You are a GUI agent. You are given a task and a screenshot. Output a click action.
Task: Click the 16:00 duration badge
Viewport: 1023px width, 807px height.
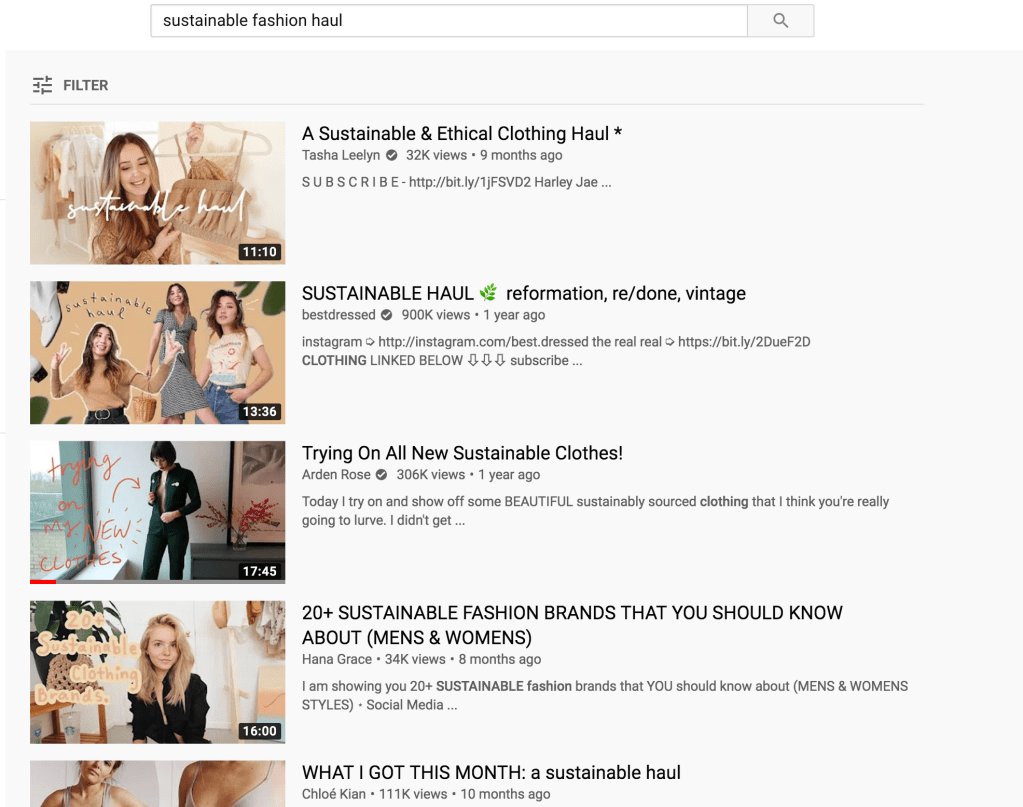[x=259, y=731]
